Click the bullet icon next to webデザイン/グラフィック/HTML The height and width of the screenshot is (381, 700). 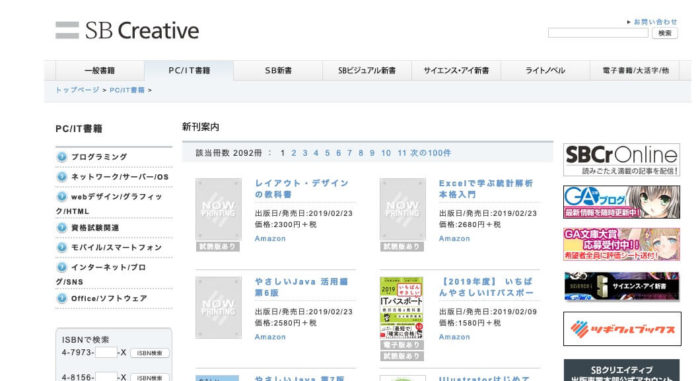coord(62,197)
